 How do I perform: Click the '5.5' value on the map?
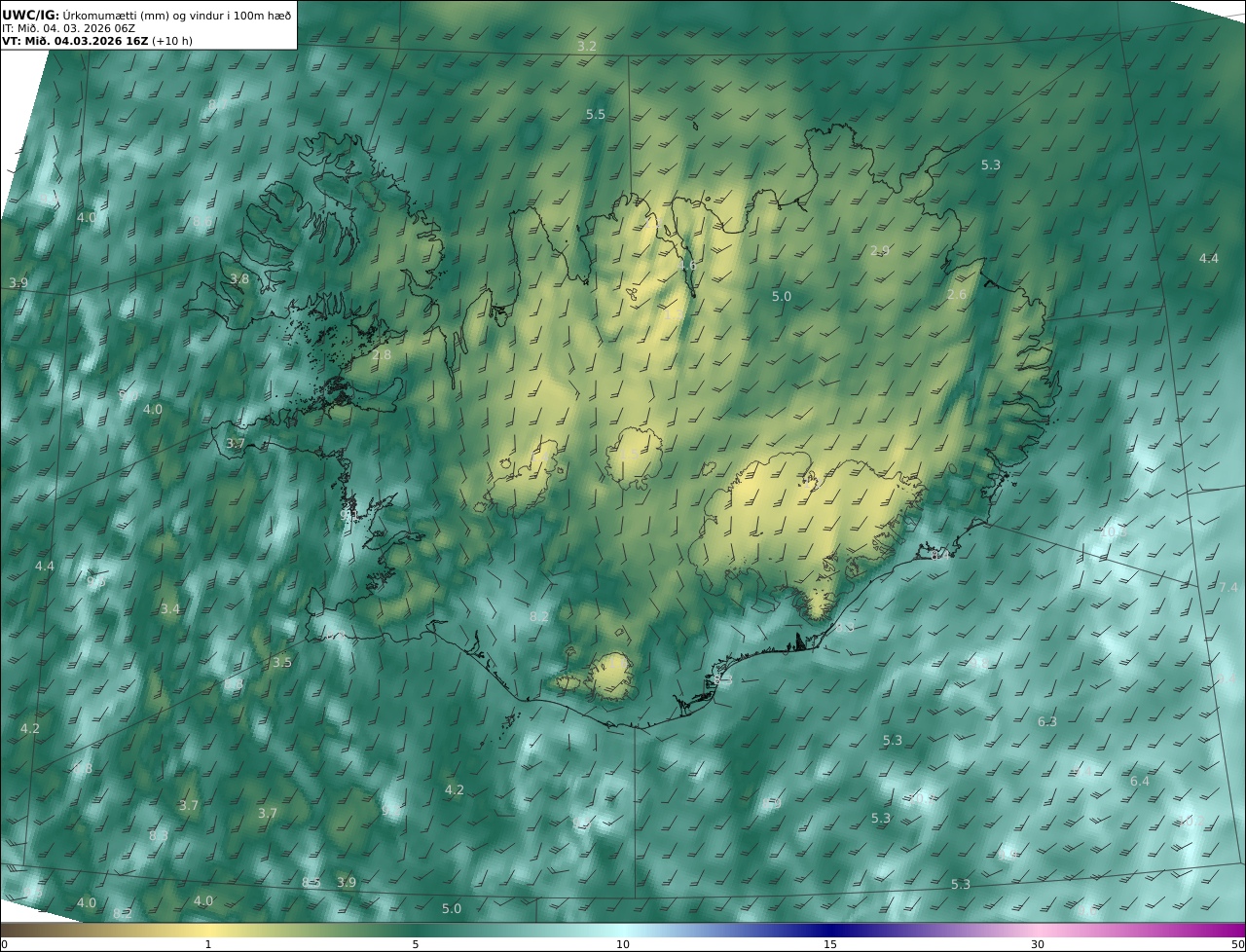pyautogui.click(x=596, y=115)
